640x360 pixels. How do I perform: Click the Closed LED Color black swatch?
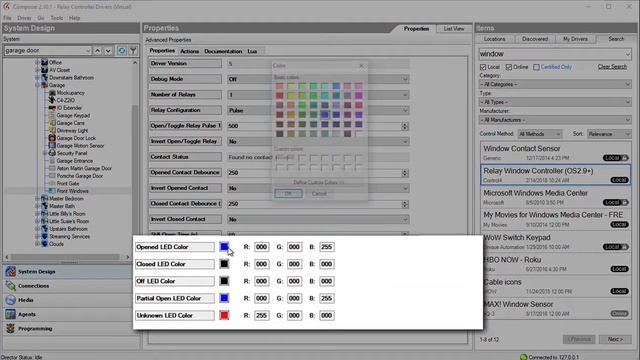click(x=224, y=264)
